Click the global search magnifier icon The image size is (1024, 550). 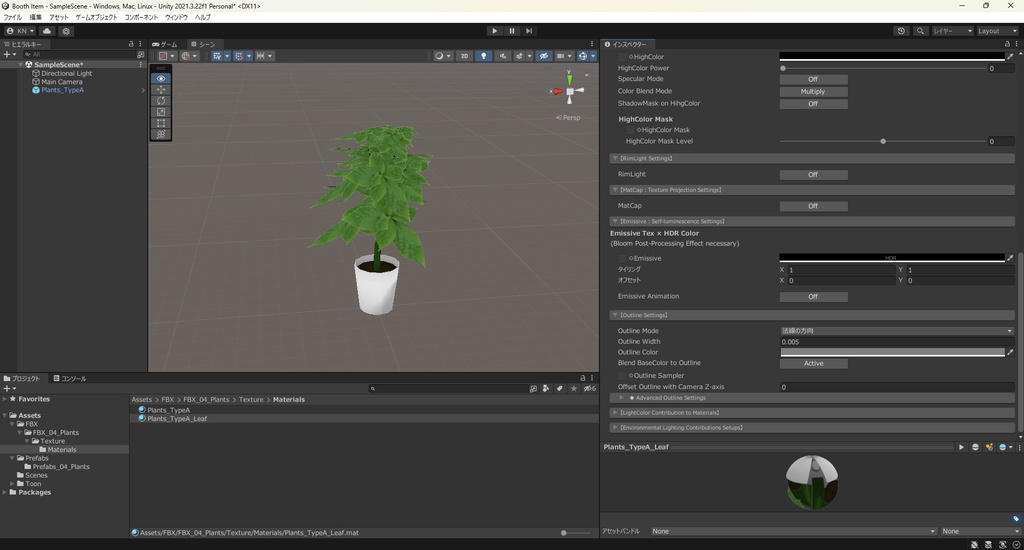920,31
